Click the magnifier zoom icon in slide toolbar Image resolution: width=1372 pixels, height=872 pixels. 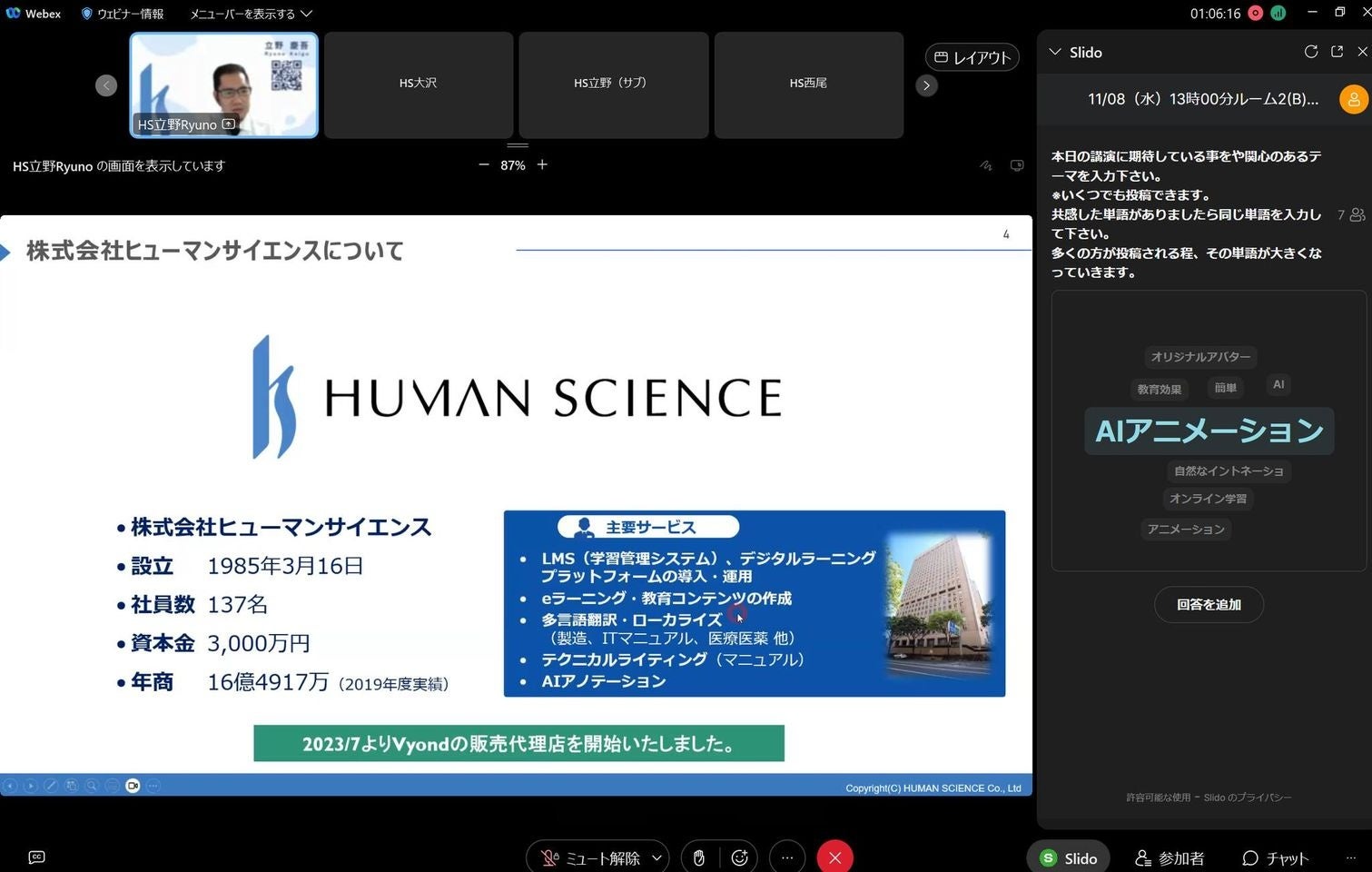(x=92, y=786)
